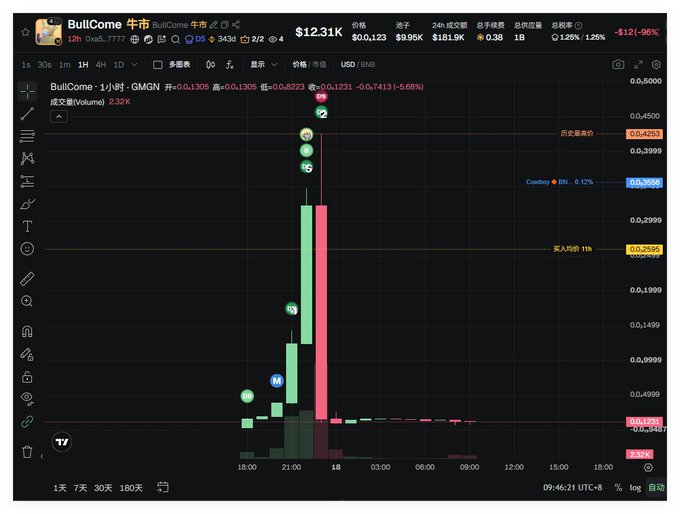Click the 343d BNB age badge

[x=222, y=39]
